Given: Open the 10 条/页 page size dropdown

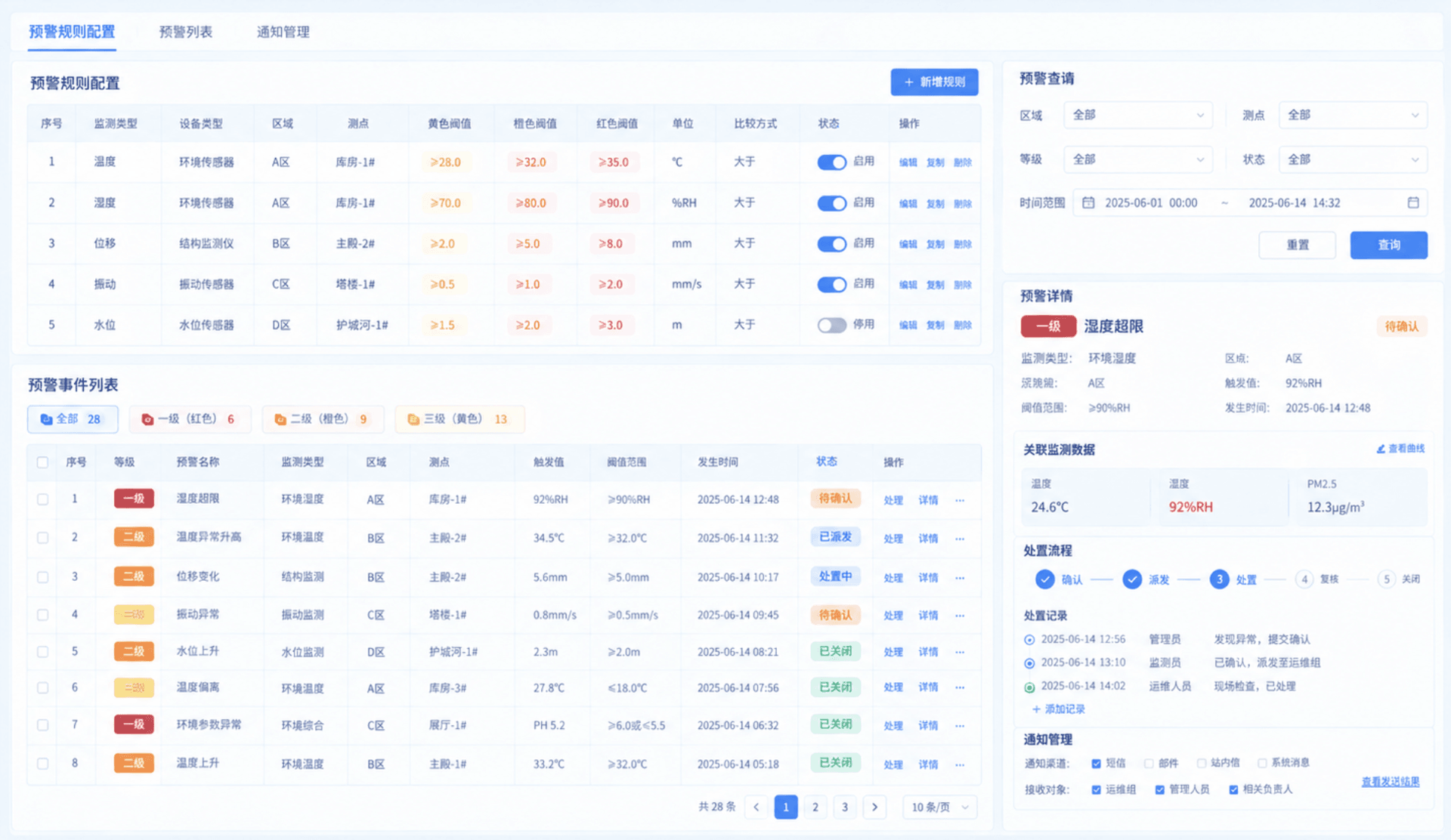Looking at the screenshot, I should click(939, 807).
